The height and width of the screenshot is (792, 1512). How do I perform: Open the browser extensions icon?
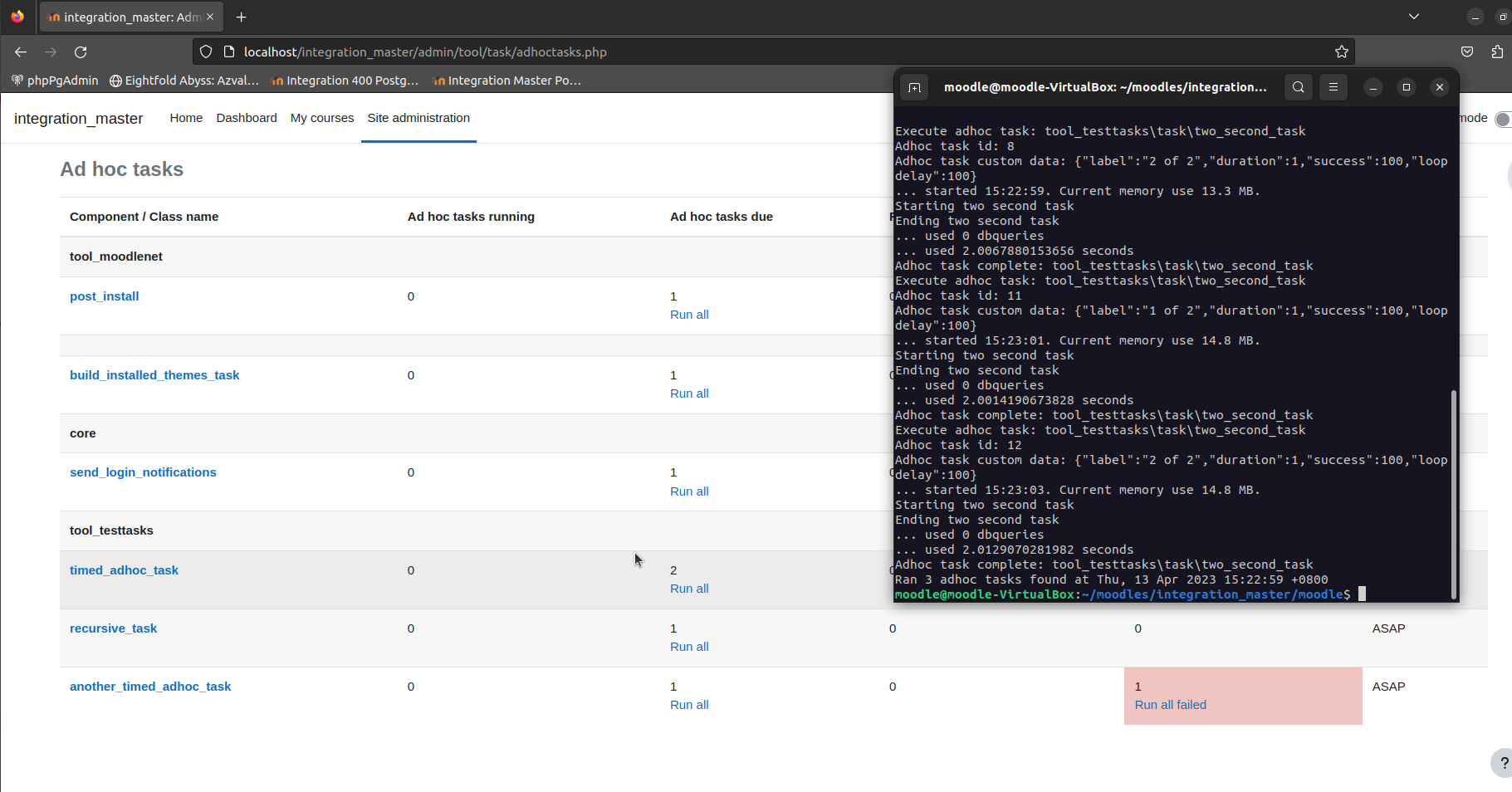(x=1497, y=51)
